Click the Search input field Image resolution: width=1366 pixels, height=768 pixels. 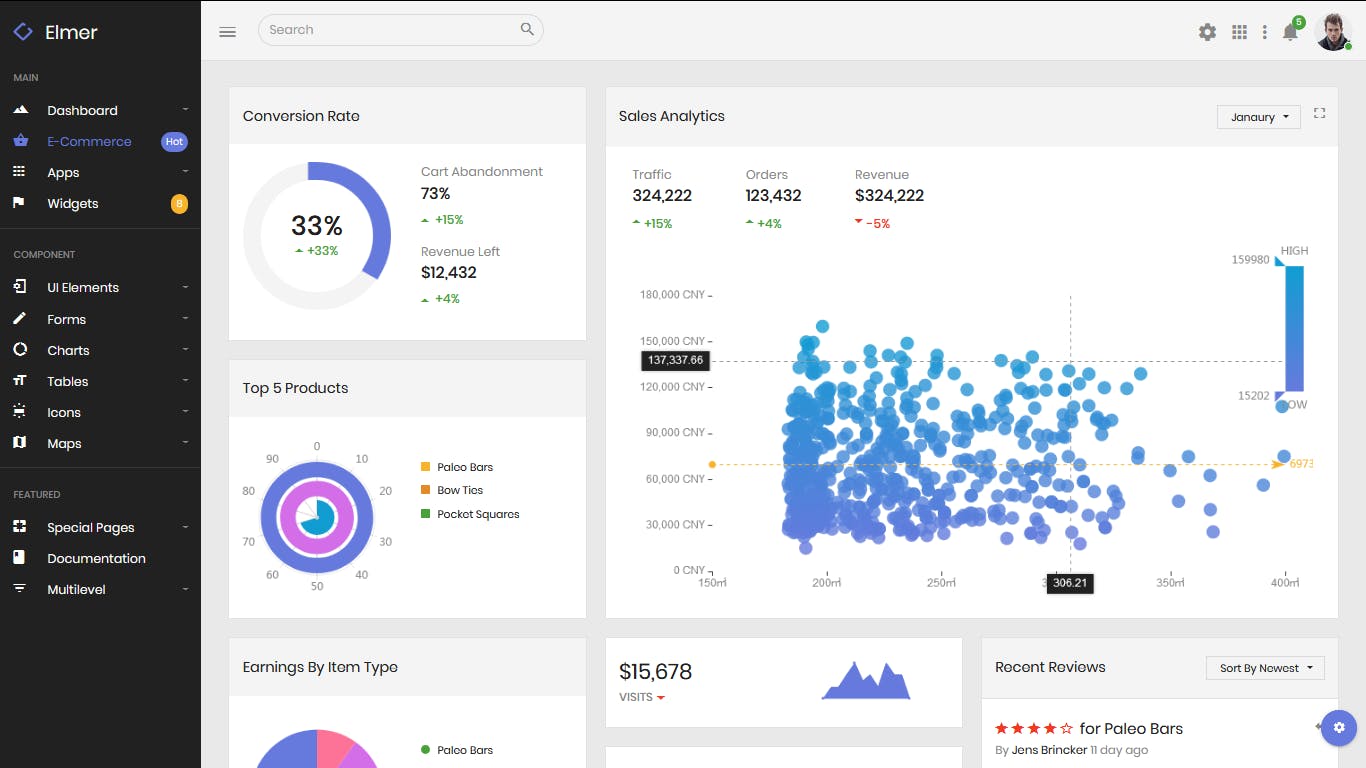400,29
